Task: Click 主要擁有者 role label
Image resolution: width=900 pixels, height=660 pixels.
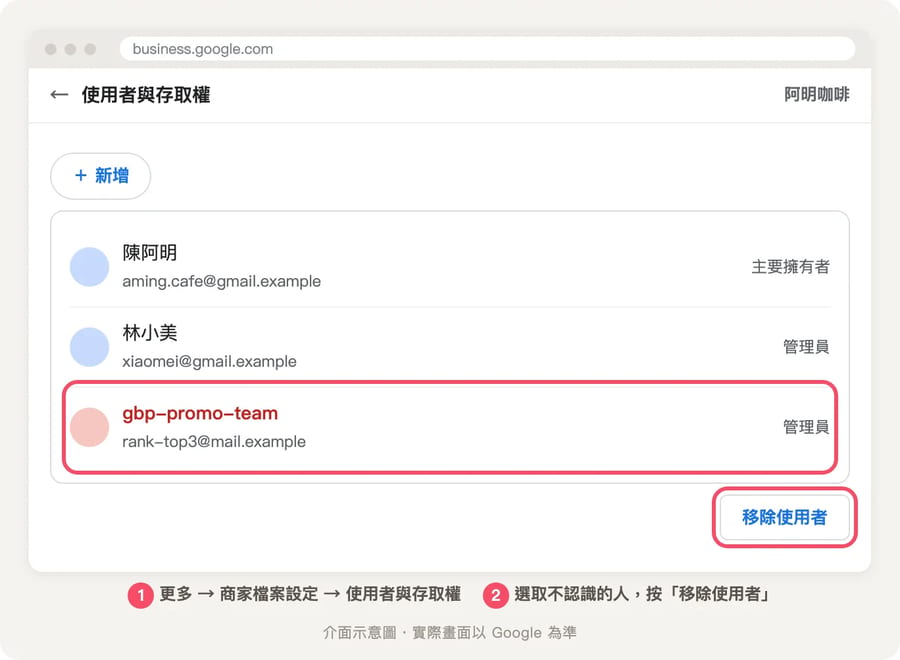Action: (x=790, y=267)
